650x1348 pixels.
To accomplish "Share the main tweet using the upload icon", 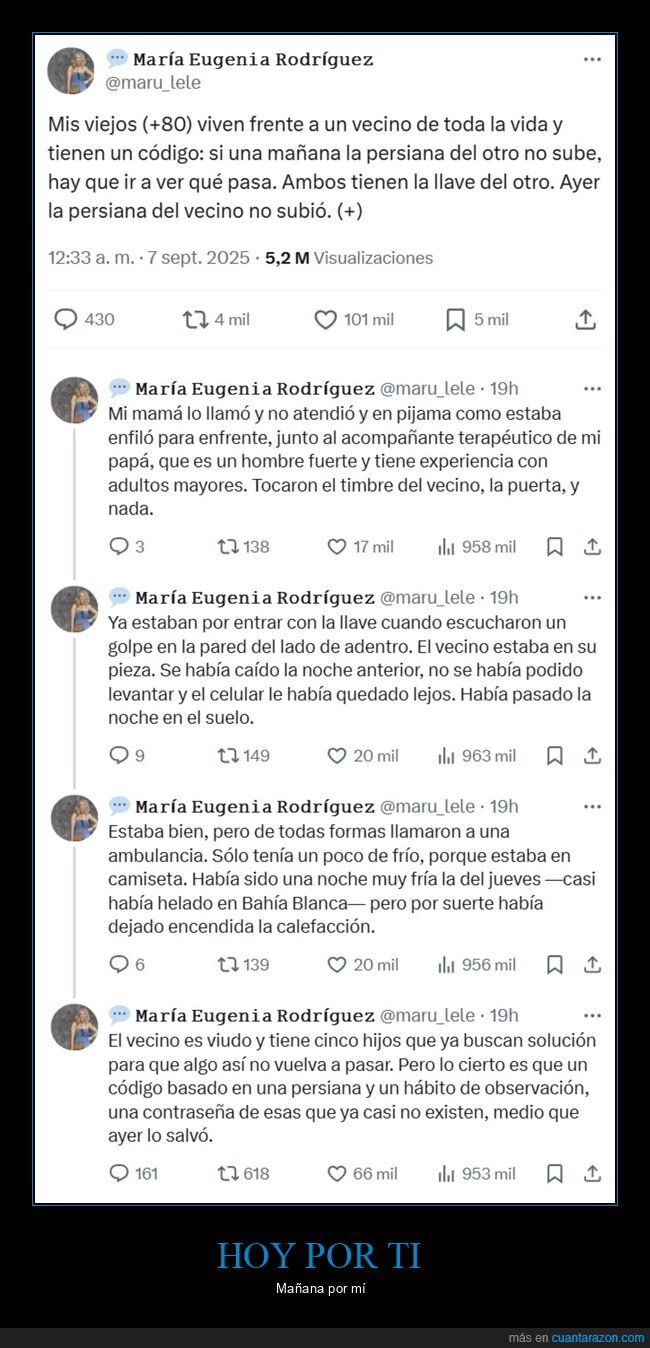I will pos(585,319).
